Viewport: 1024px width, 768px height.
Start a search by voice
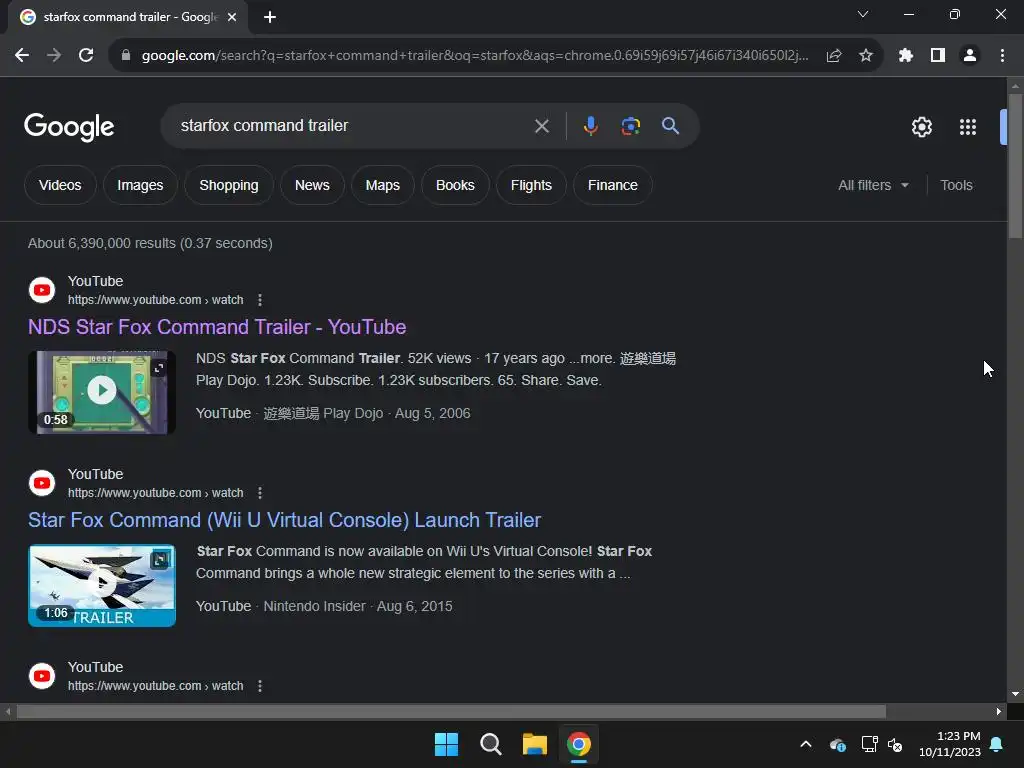tap(590, 126)
